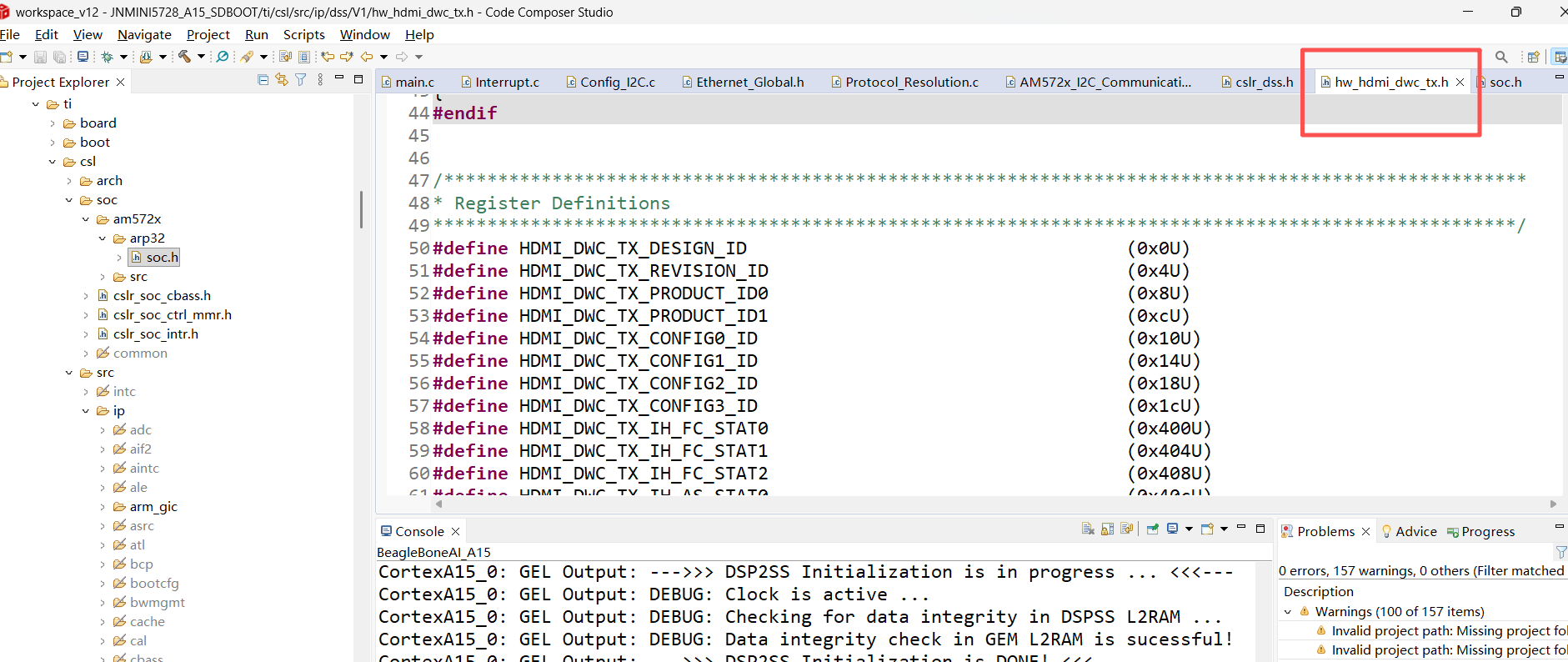Switch to the Advice tab
Screen dimensions: 1568x662
click(1415, 531)
